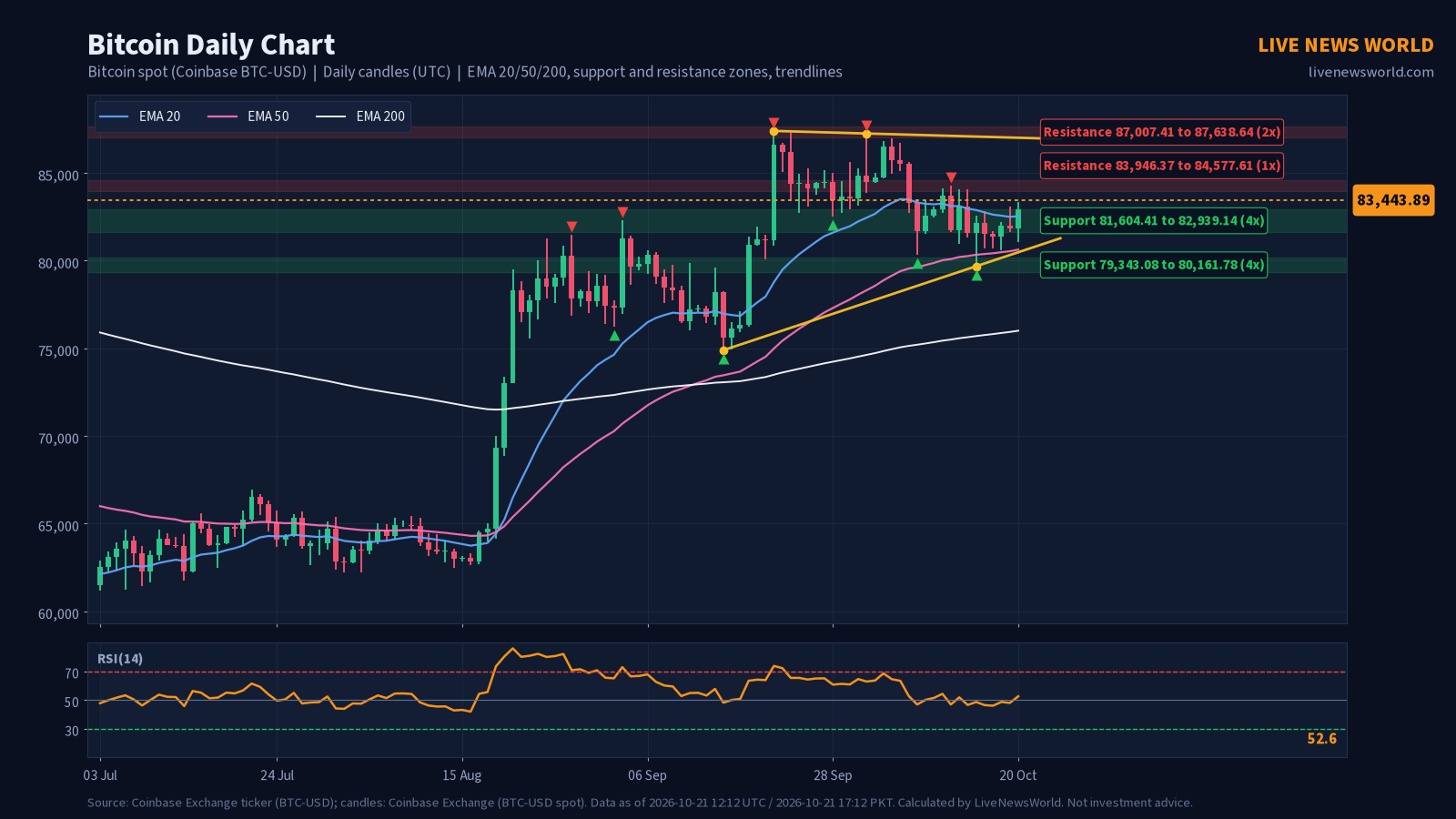1456x819 pixels.
Task: Click the blue EMA 20 legend line swatch
Action: point(114,116)
